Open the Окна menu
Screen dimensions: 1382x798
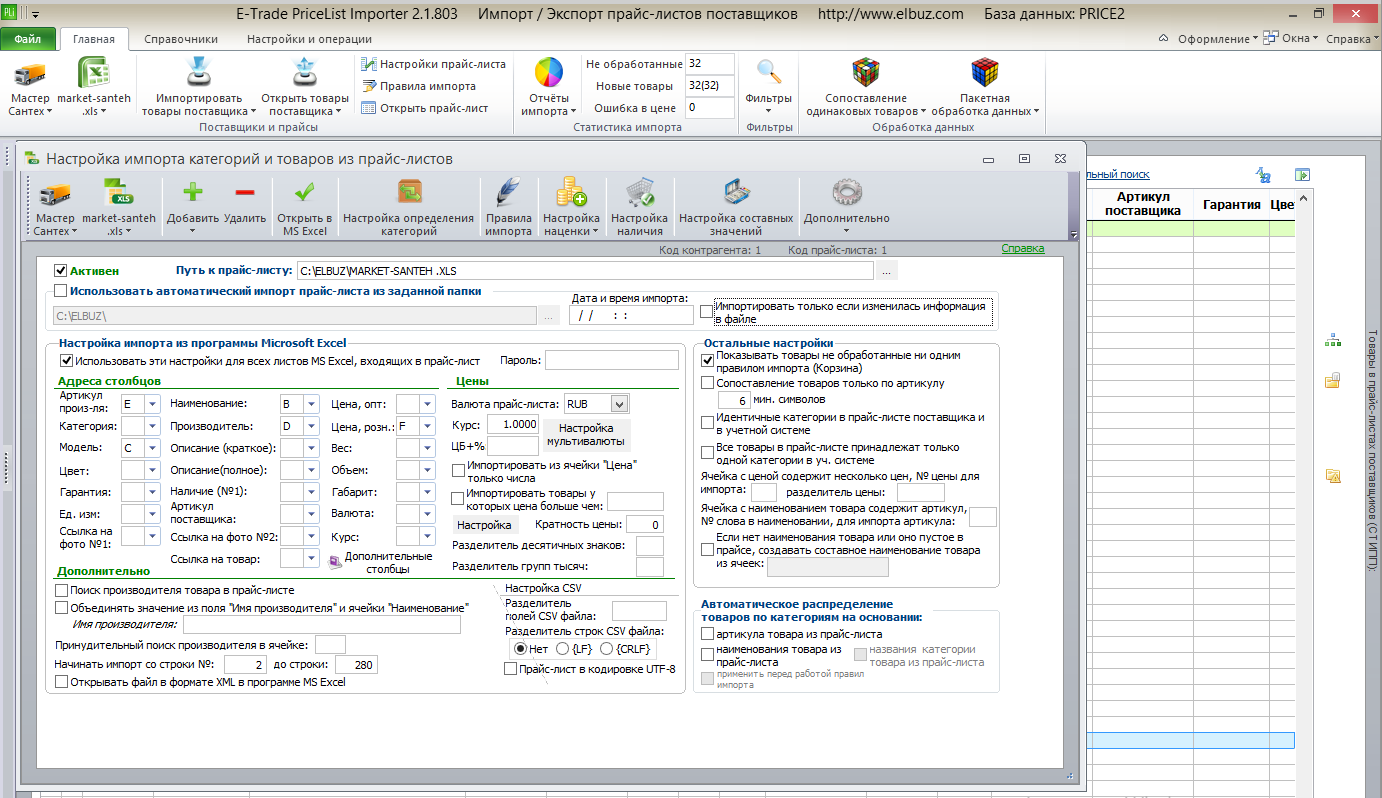click(x=1292, y=39)
